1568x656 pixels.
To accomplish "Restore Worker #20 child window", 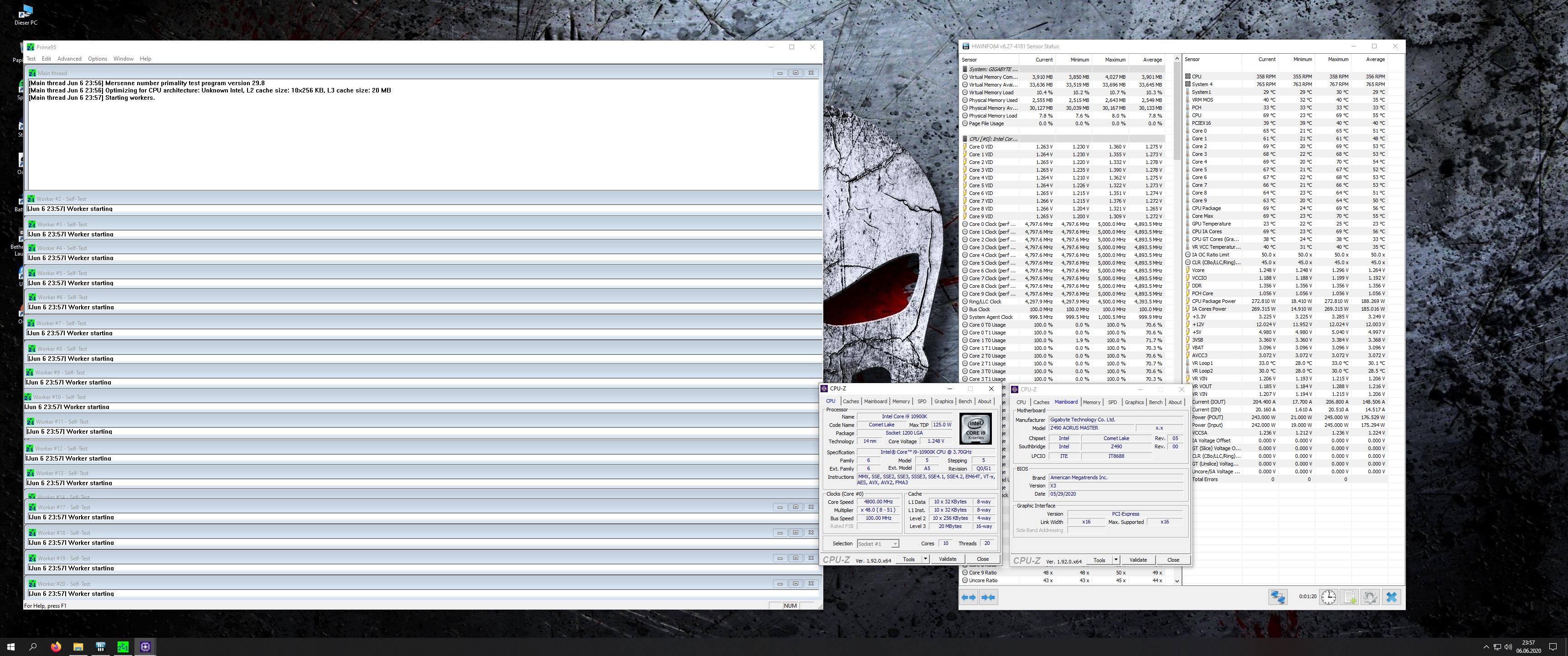I will pos(795,584).
